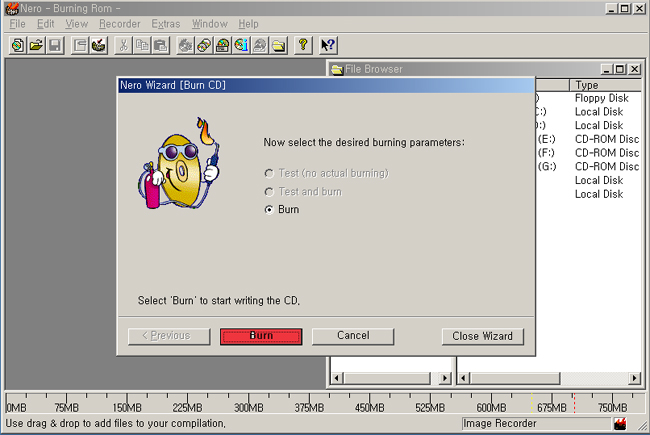This screenshot has width=650, height=435.
Task: Click the Close Wizard button
Action: 482,336
